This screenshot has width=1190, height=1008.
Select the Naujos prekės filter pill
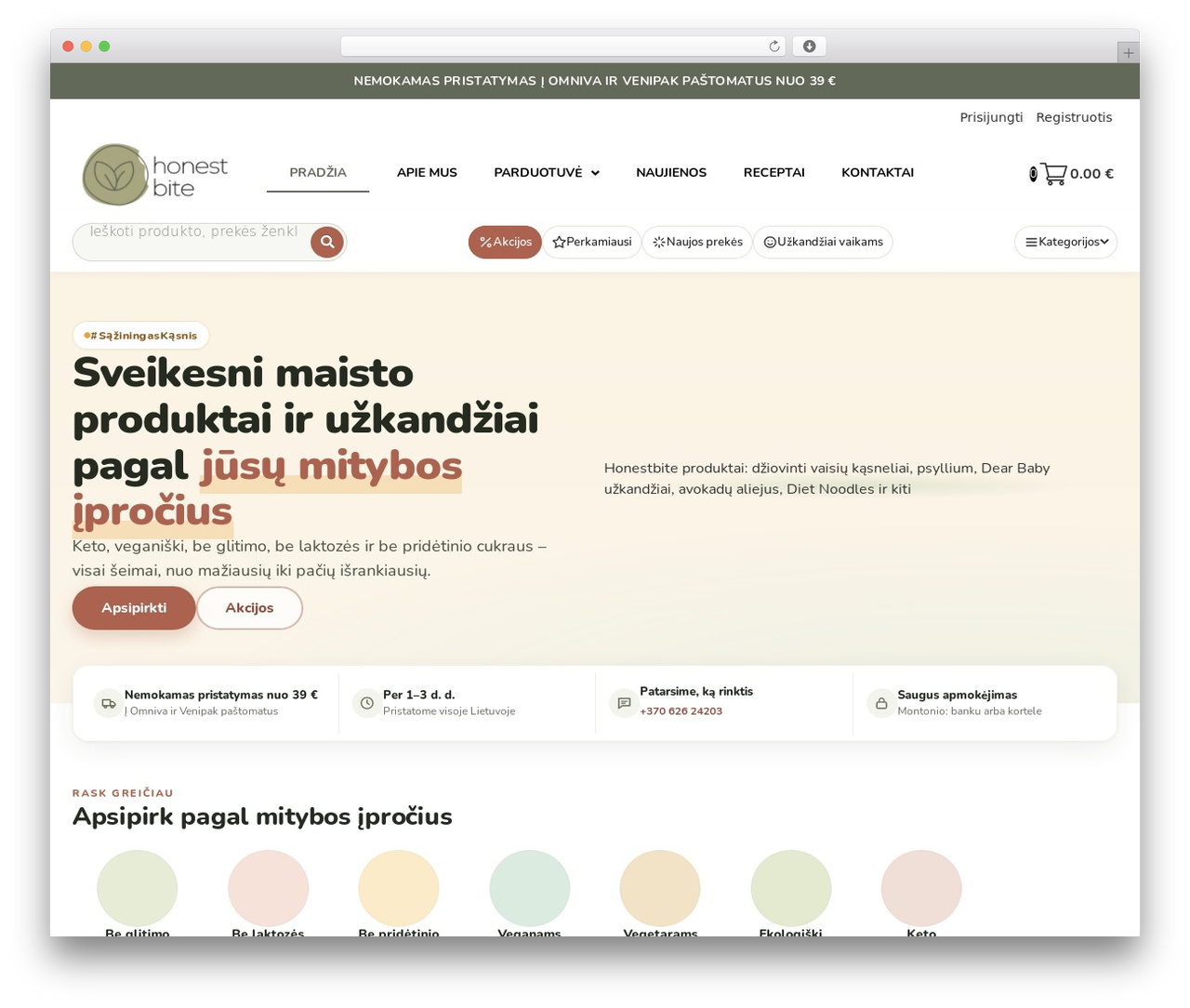click(697, 243)
